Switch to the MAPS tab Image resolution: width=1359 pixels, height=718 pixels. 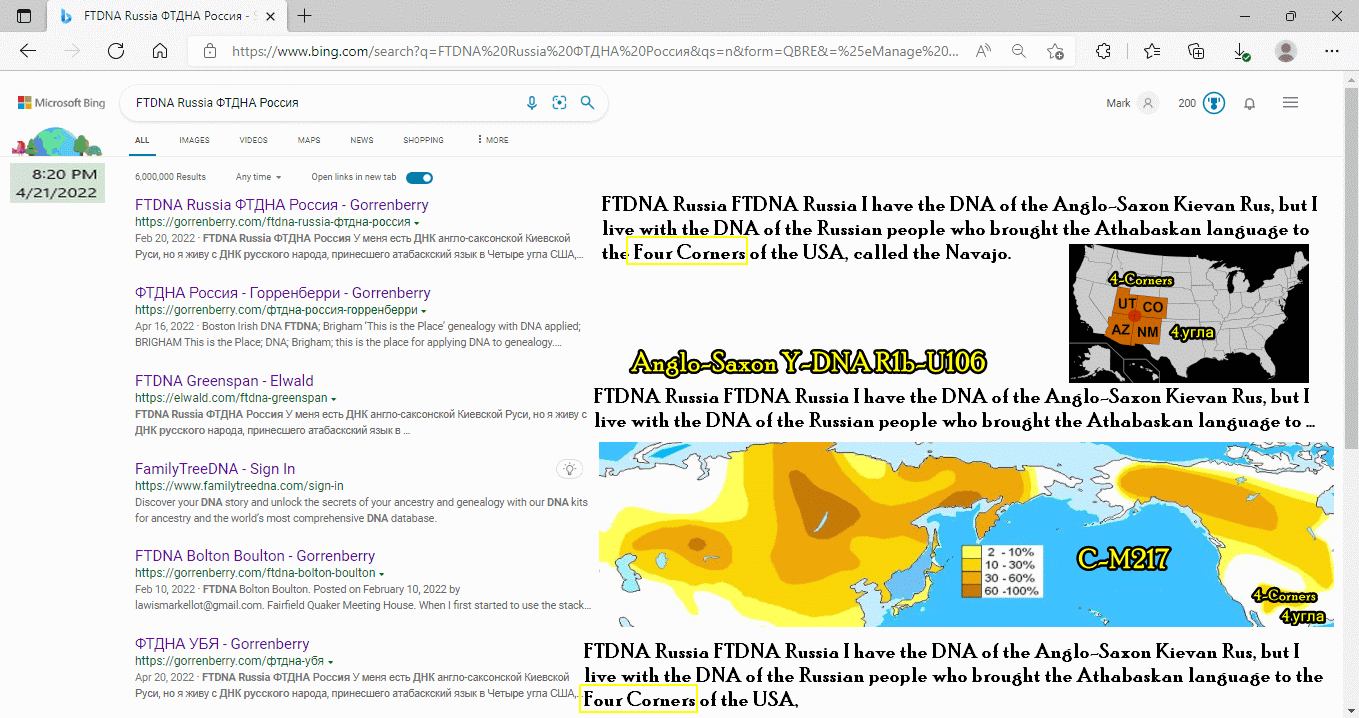click(309, 140)
